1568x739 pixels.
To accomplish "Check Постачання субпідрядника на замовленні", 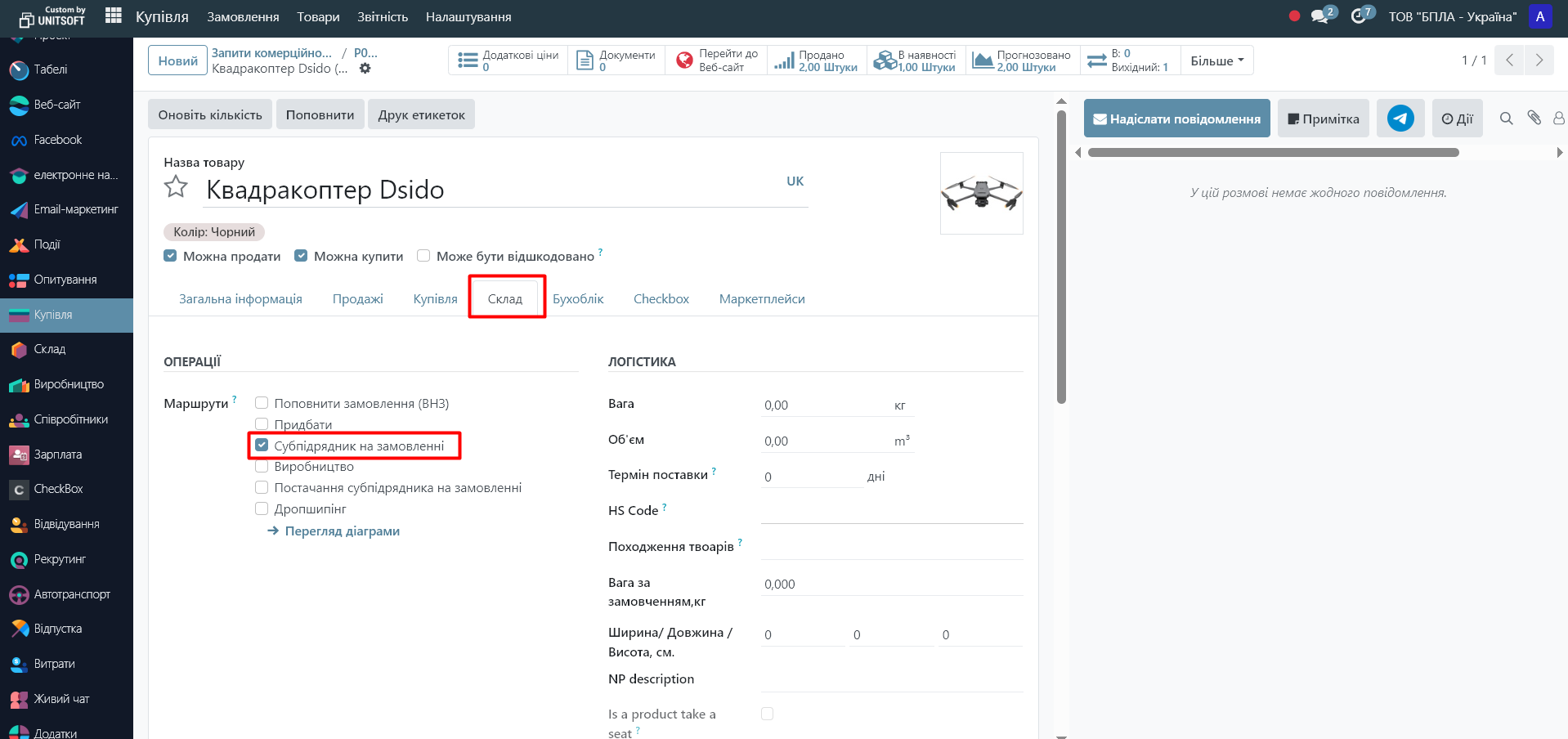I will [x=262, y=488].
